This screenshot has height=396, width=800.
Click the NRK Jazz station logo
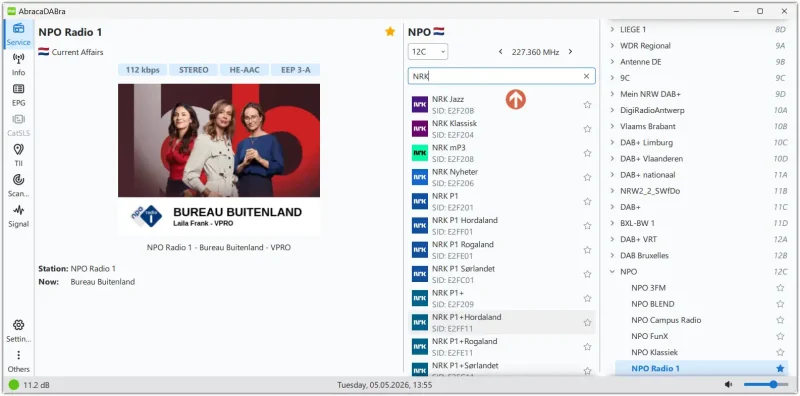pyautogui.click(x=419, y=104)
